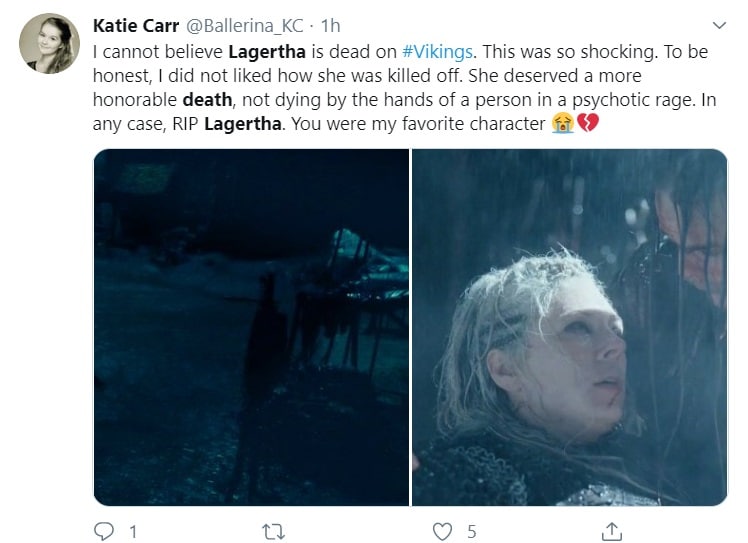Click the 1h timestamp
Image resolution: width=748 pixels, height=543 pixels.
pos(331,26)
